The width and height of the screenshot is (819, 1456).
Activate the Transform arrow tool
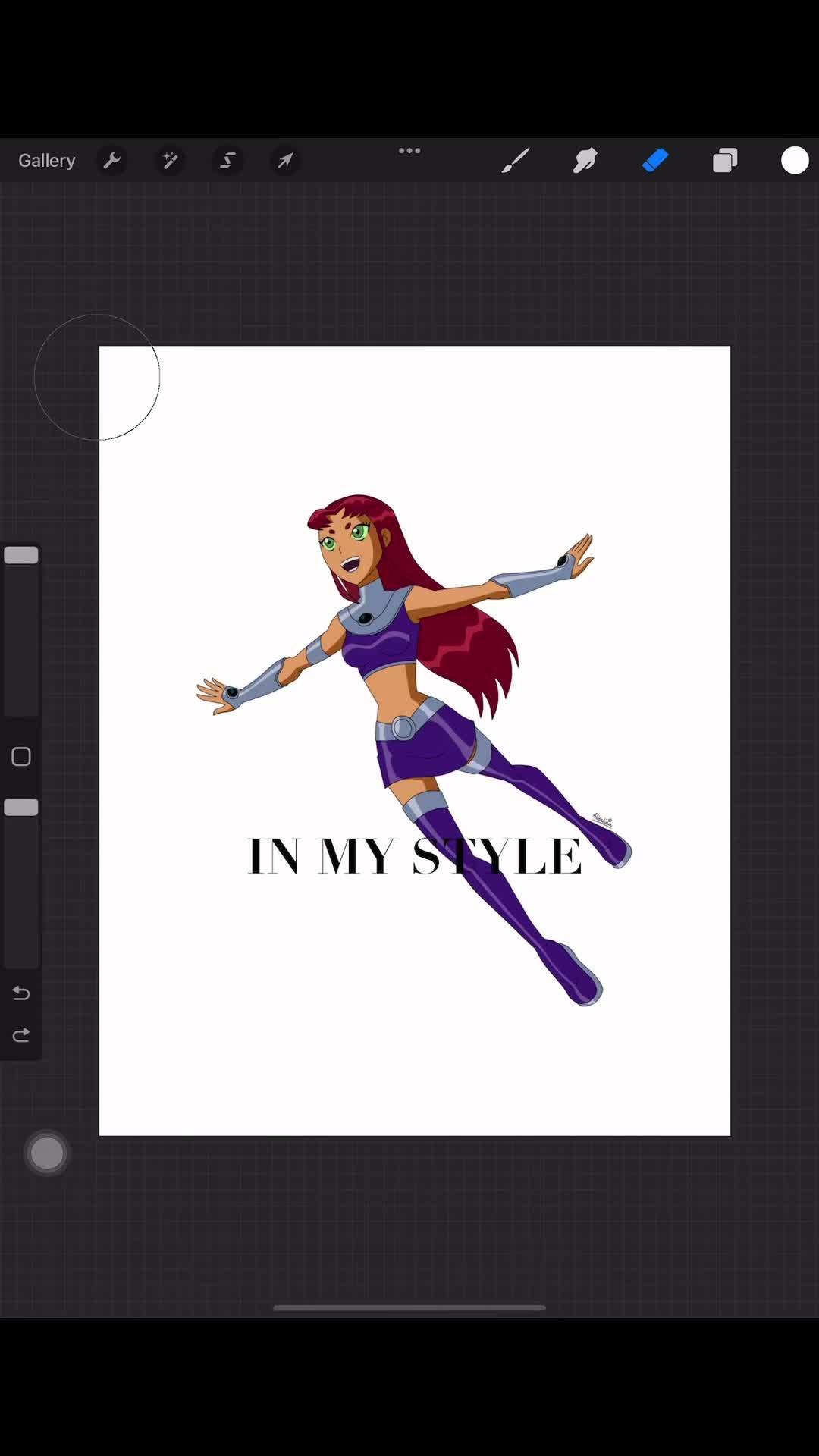[x=285, y=161]
